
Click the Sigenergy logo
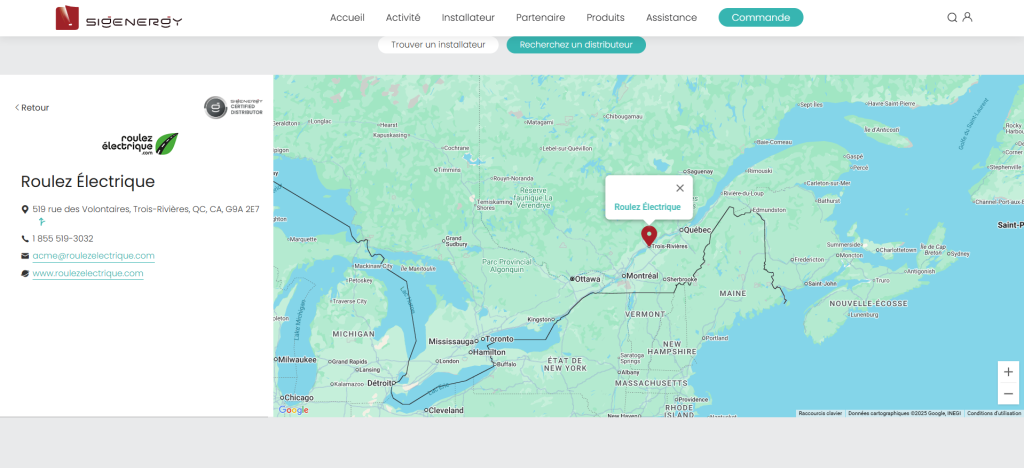tap(119, 18)
